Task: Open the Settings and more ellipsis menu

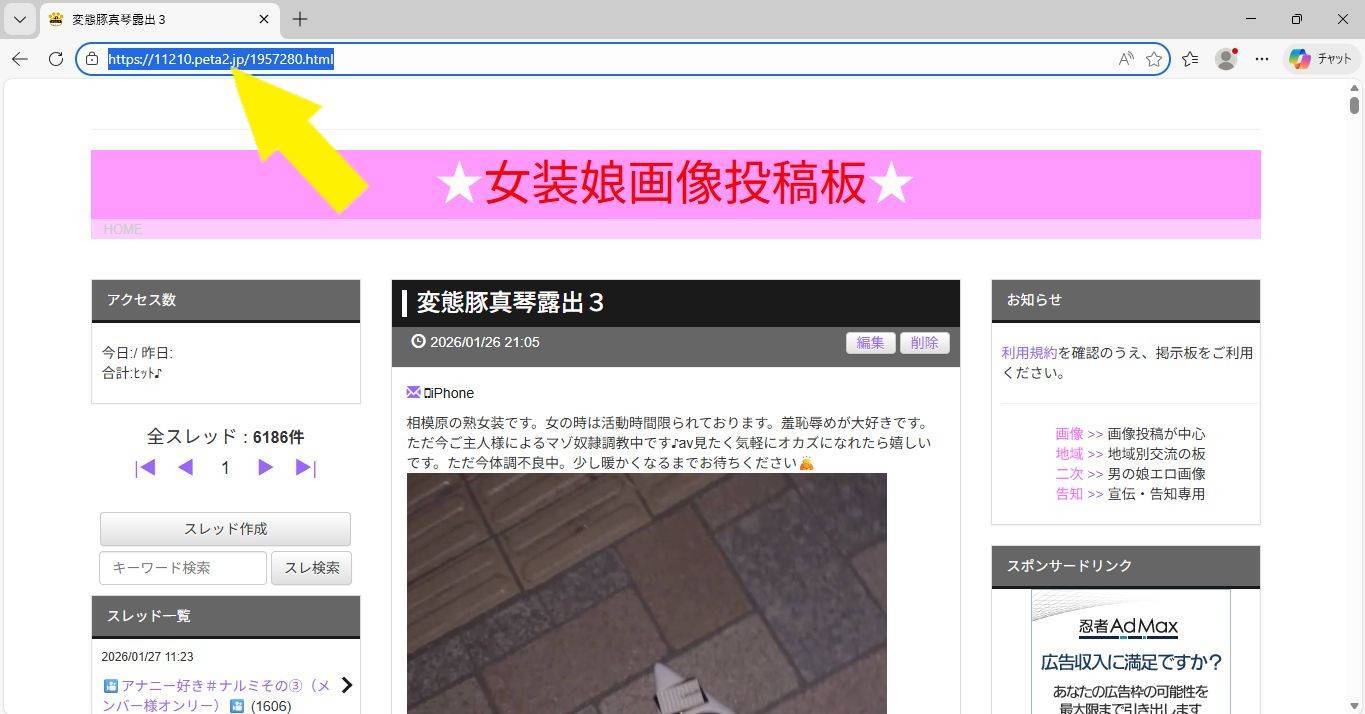Action: coord(1262,59)
